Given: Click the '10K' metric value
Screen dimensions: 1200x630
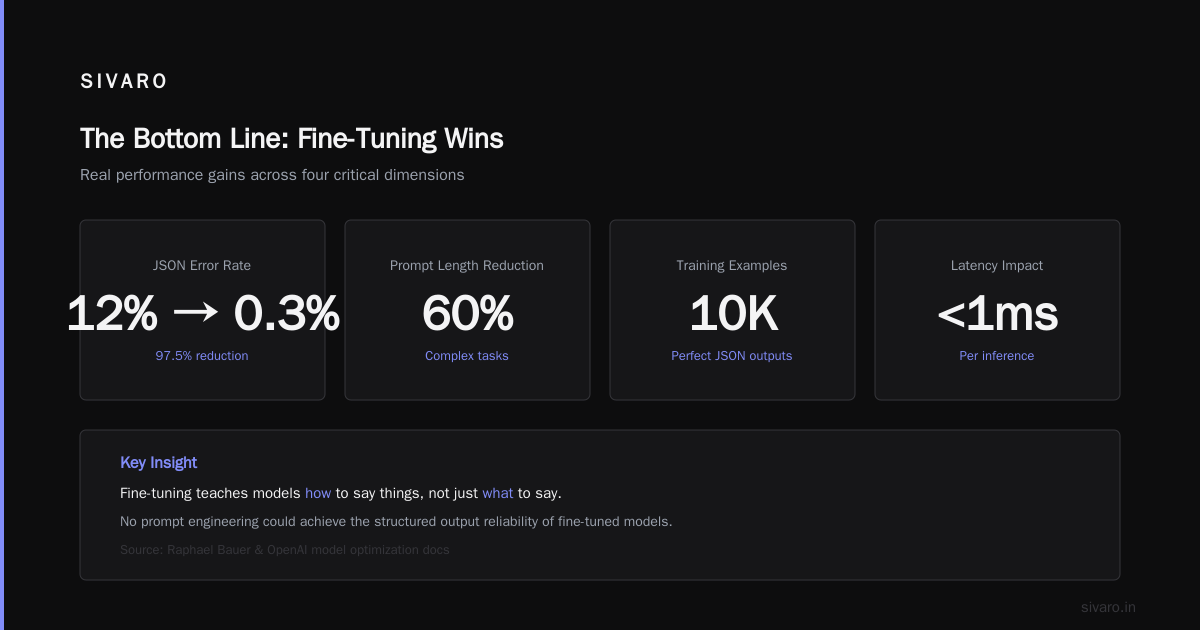Looking at the screenshot, I should point(733,314).
